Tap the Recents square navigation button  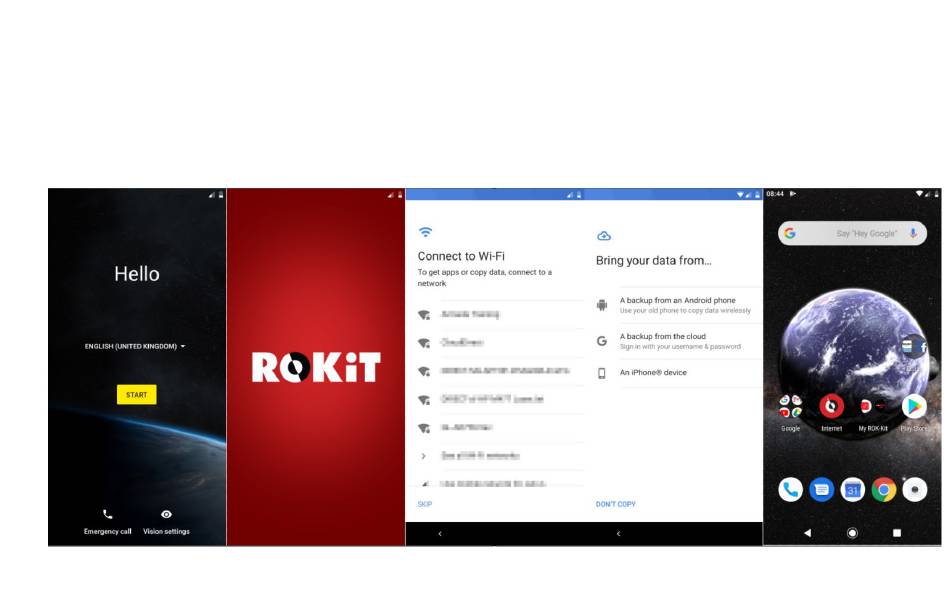(x=897, y=533)
